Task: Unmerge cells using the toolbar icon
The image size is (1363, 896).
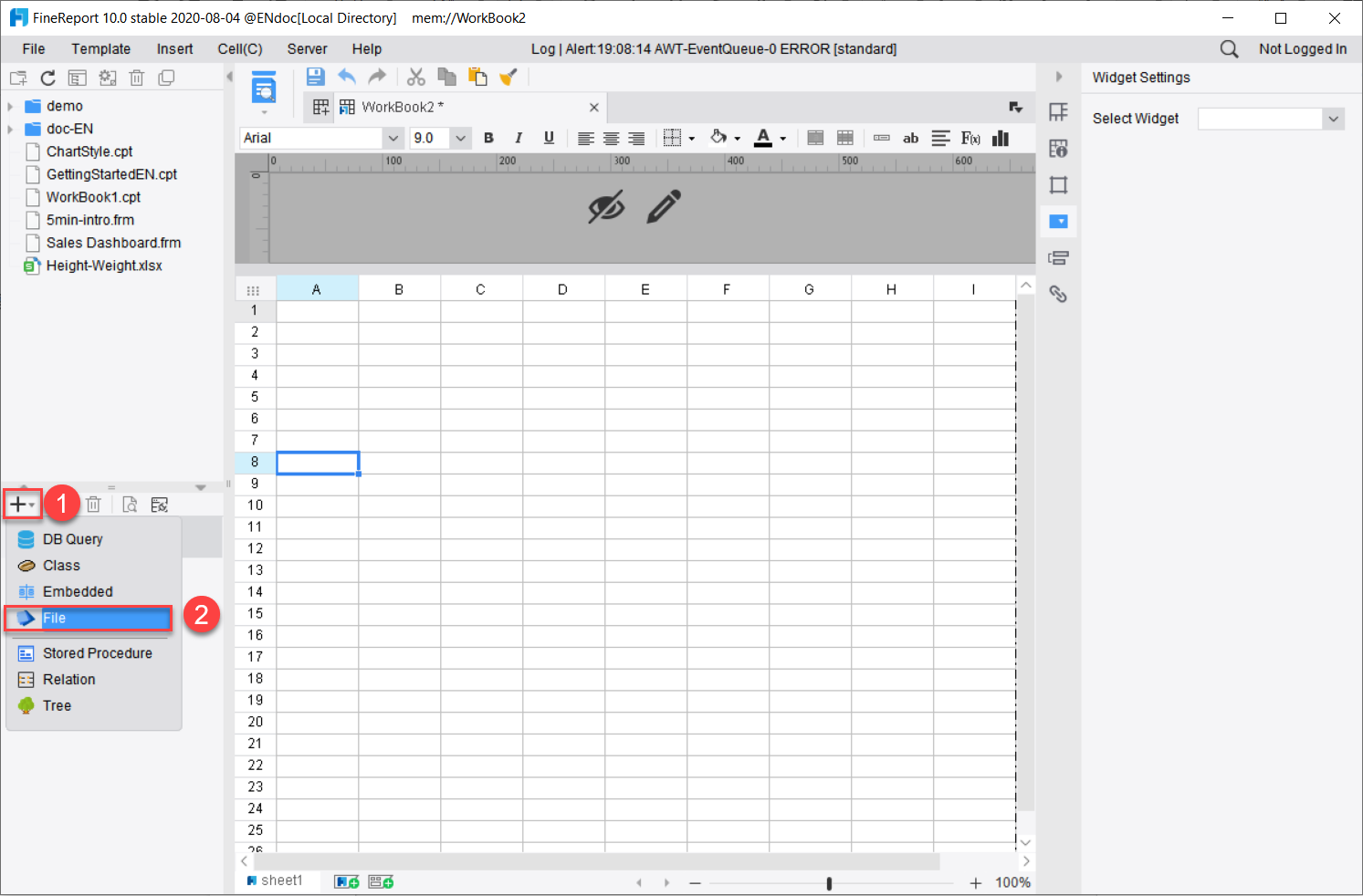Action: point(845,138)
